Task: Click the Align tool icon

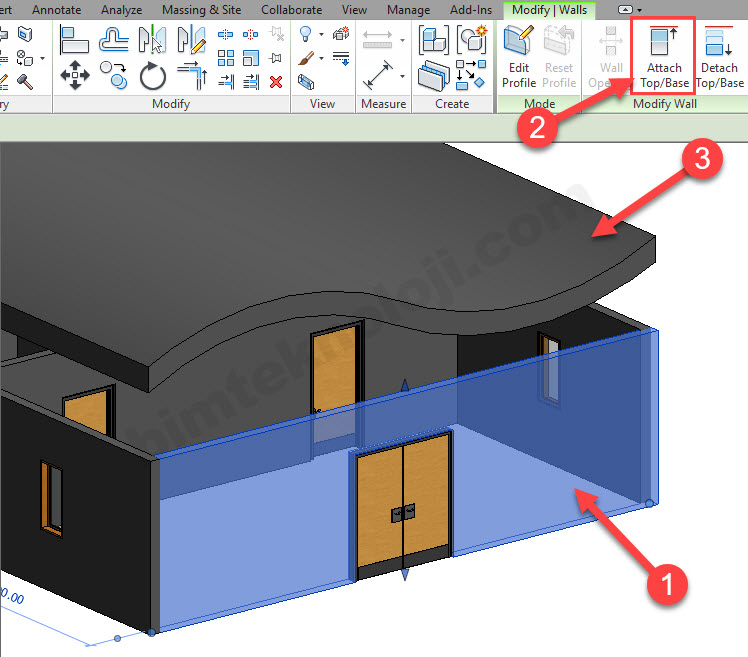Action: pos(76,39)
